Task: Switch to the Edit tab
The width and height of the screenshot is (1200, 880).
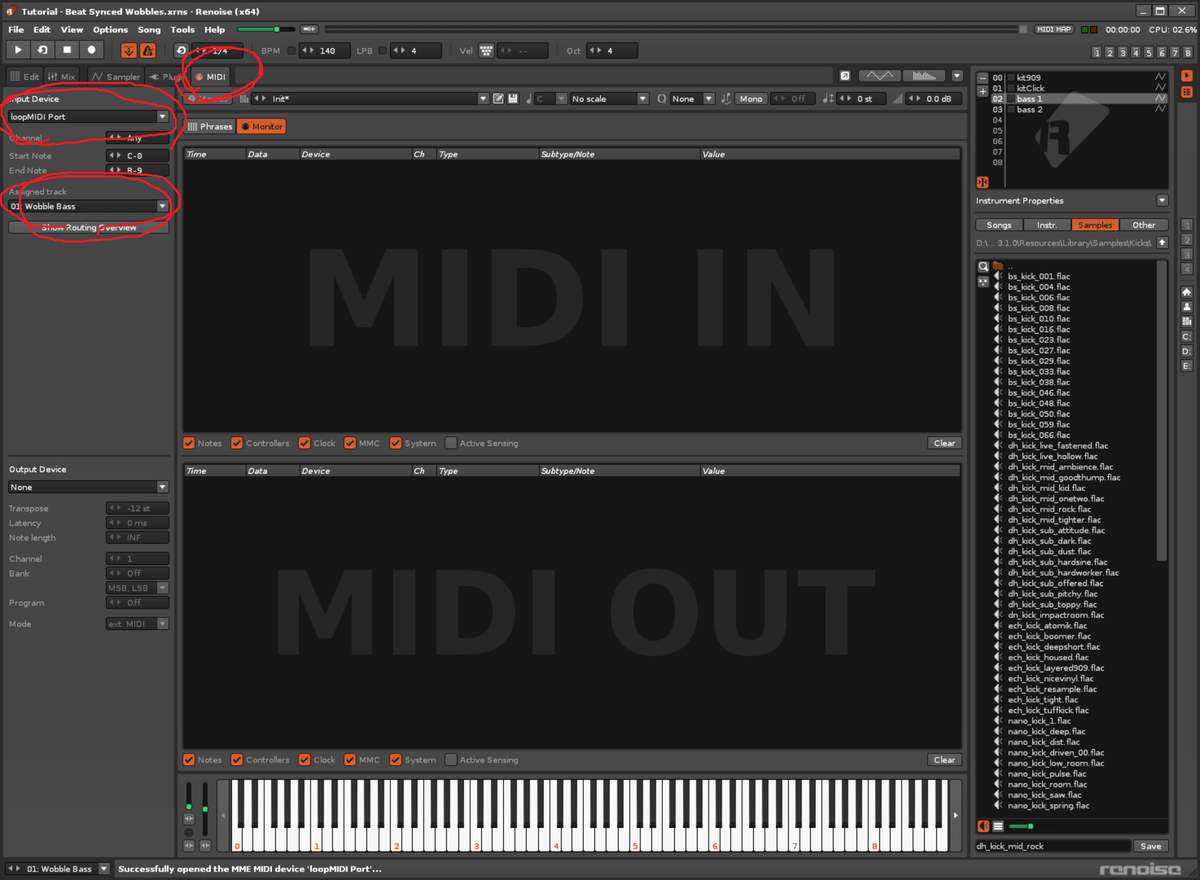Action: coord(24,76)
